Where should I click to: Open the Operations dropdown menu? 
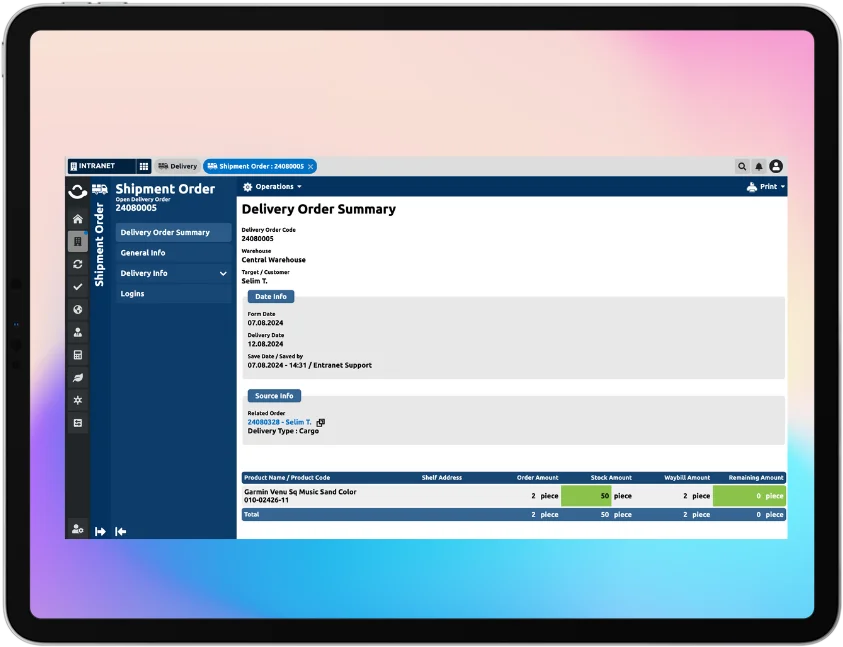(x=272, y=187)
